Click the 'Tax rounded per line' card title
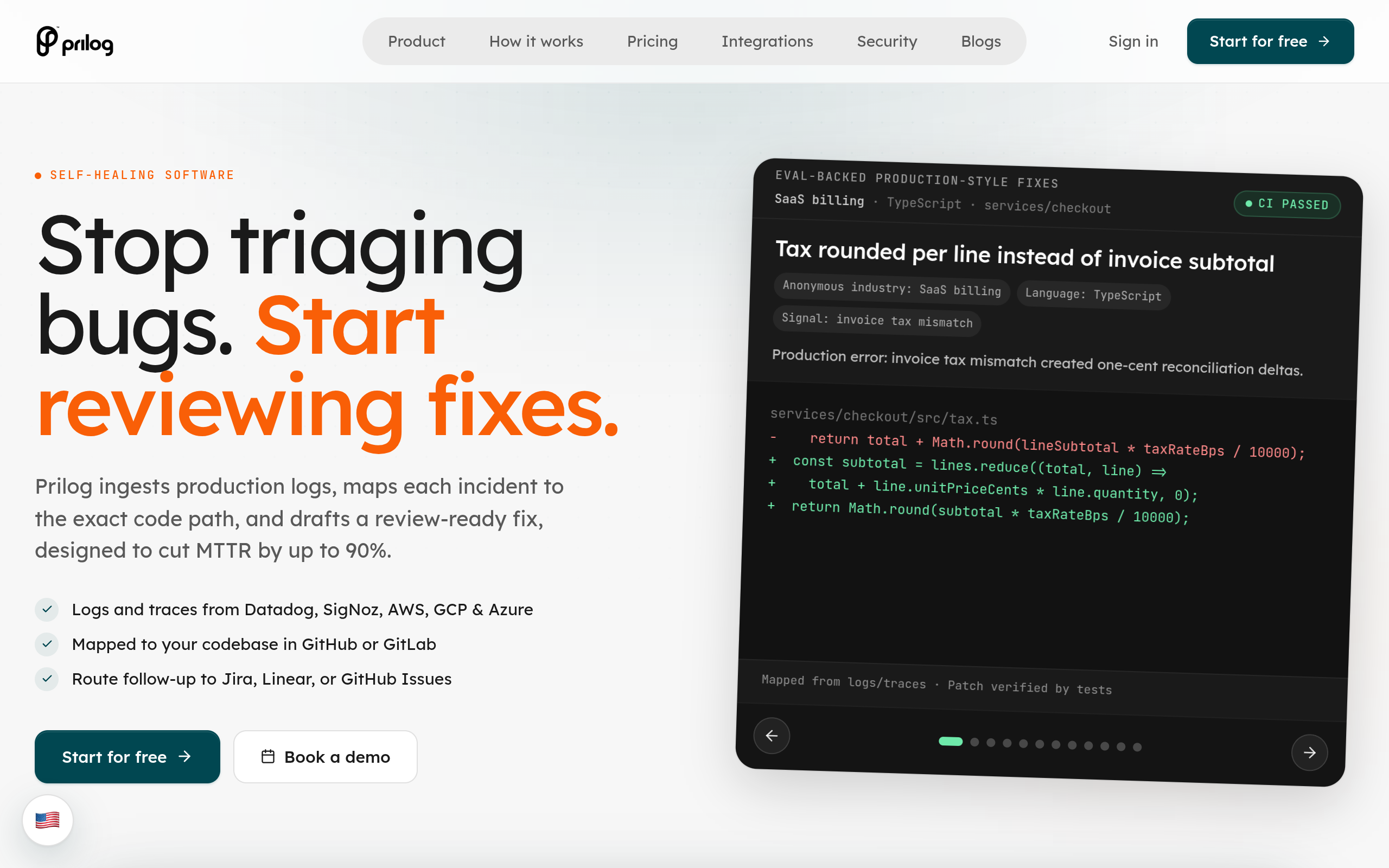Viewport: 1389px width, 868px height. click(x=1024, y=256)
